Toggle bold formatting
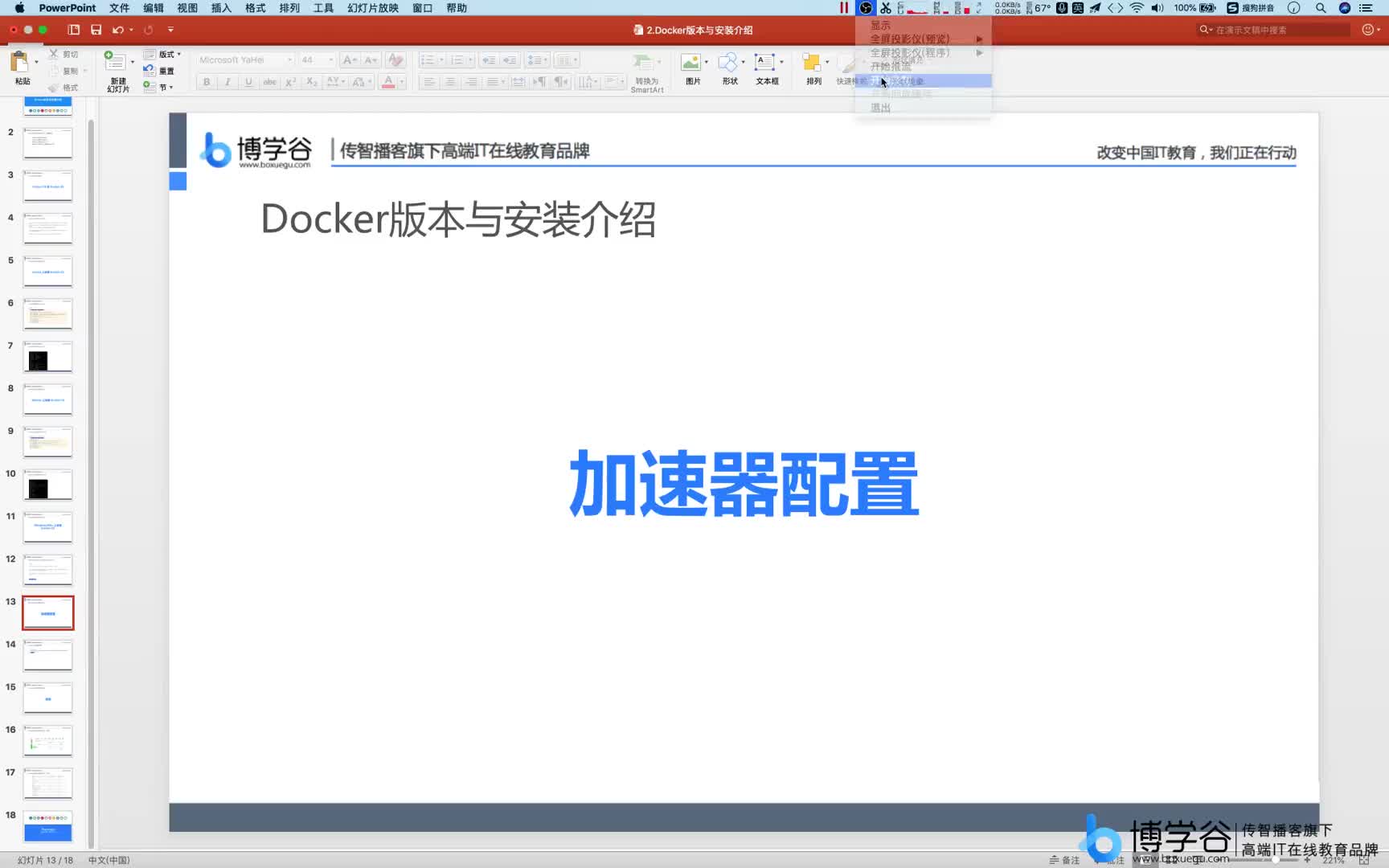 coord(207,82)
